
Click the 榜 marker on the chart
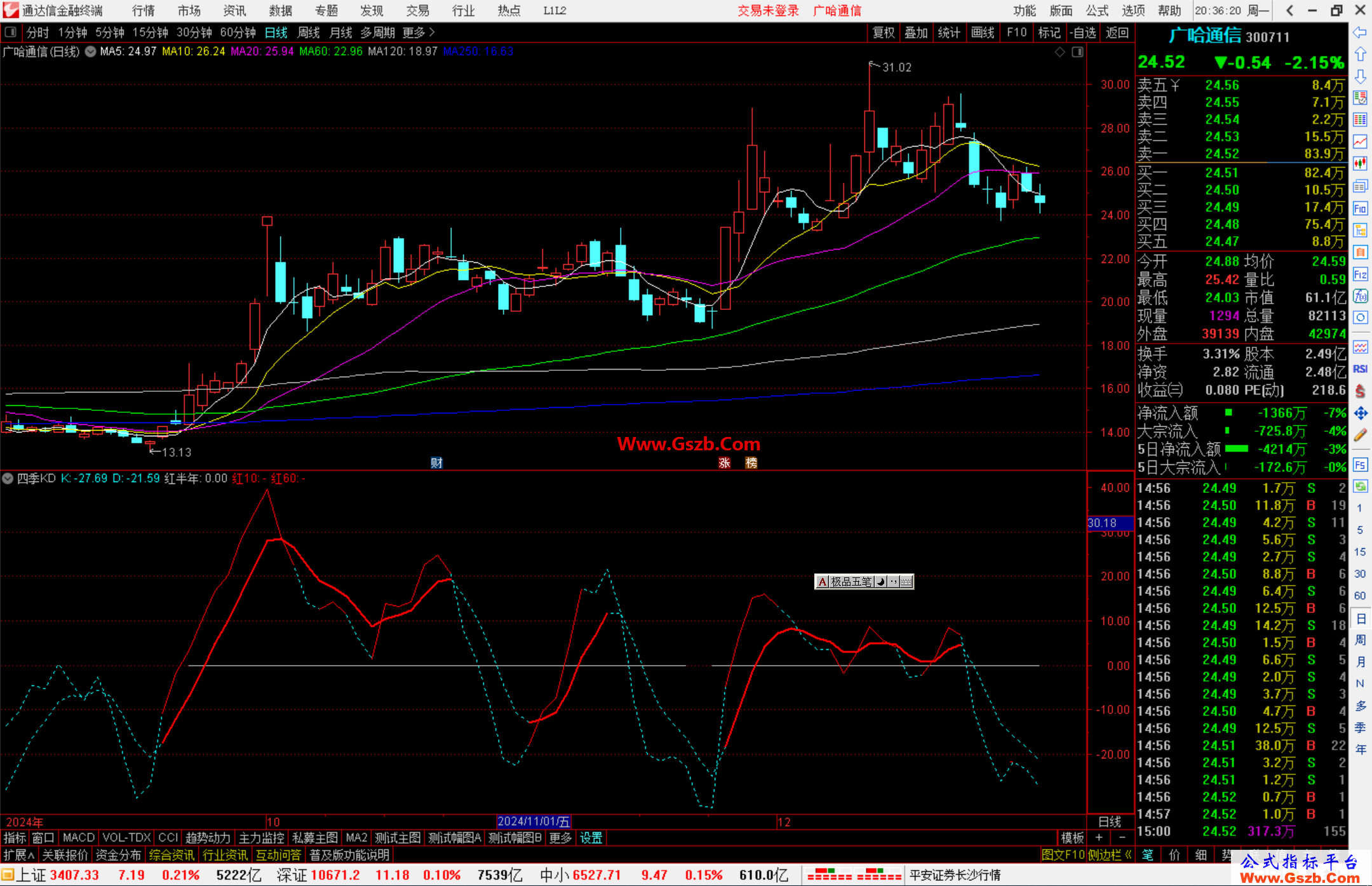coord(751,463)
